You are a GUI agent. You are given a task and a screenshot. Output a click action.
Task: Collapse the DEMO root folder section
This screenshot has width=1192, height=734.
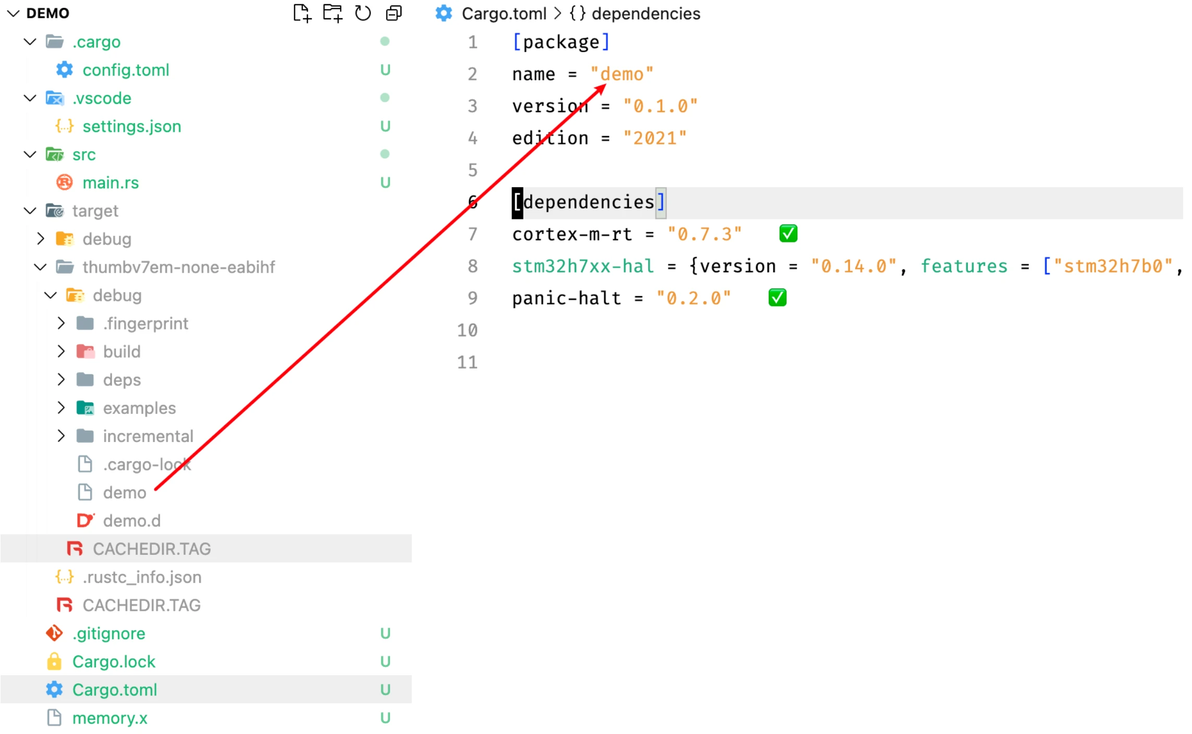(x=13, y=13)
